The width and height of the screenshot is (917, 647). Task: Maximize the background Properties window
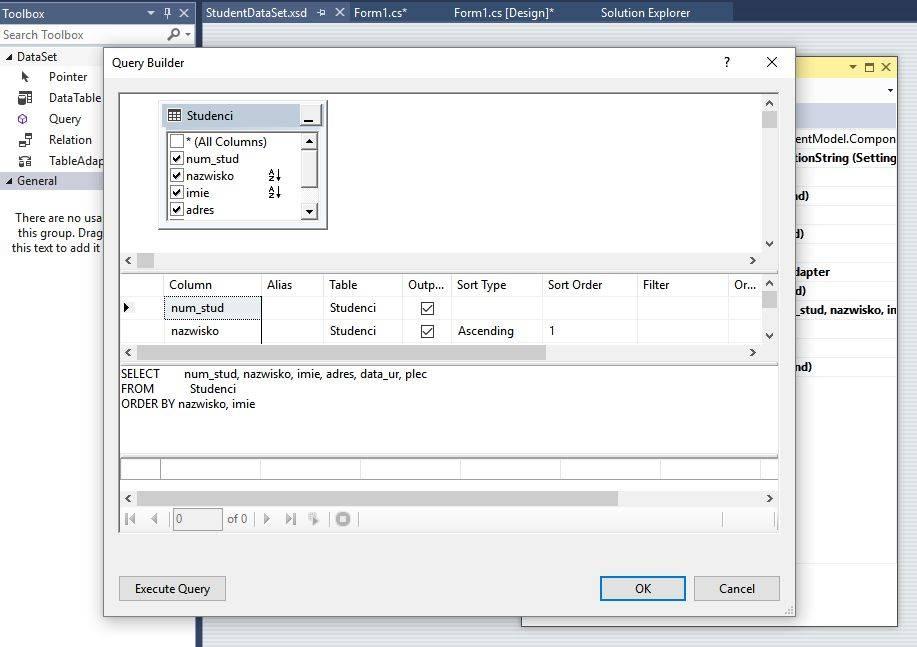coord(870,67)
